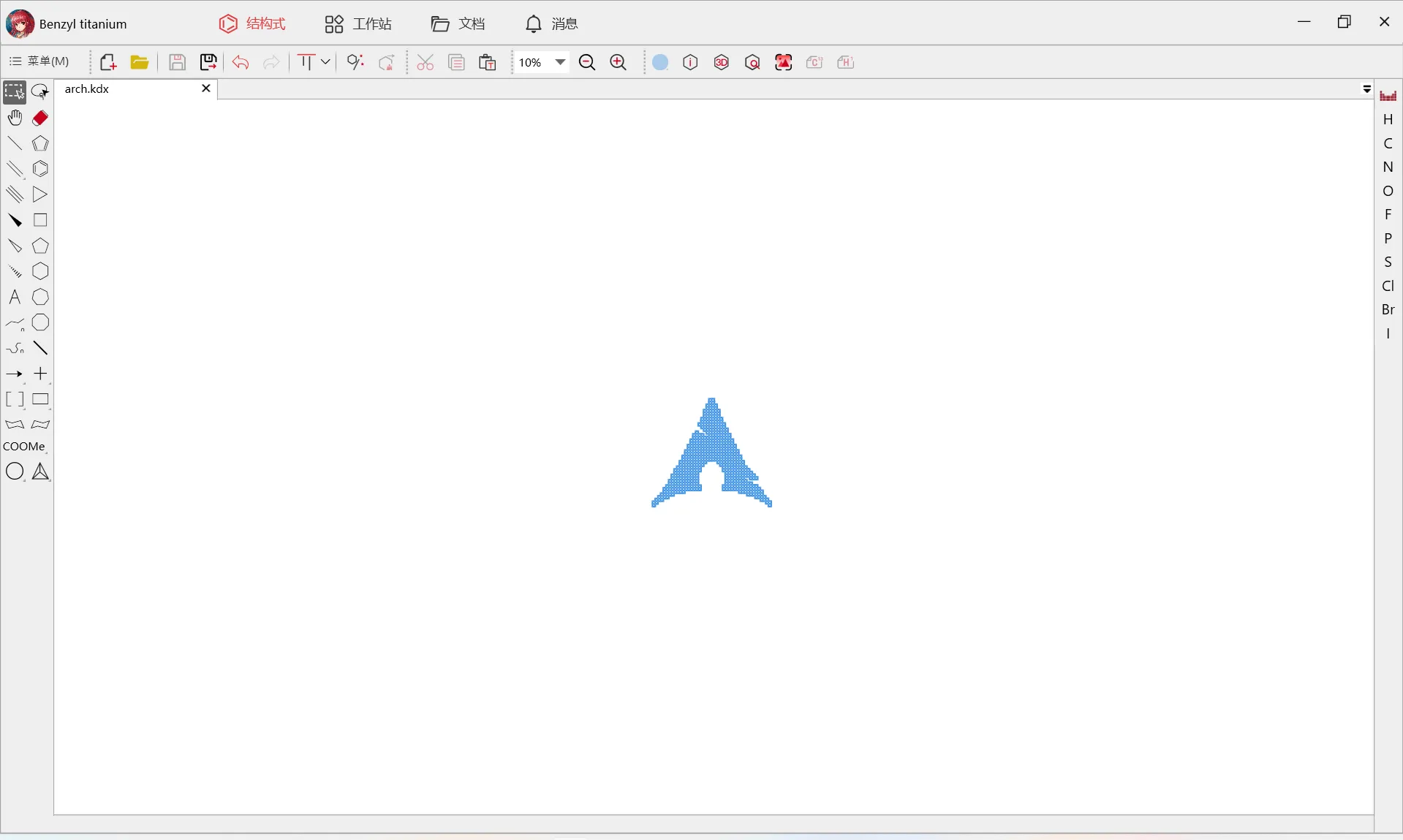1403x840 pixels.
Task: Activate the Hand pan tool
Action: tap(15, 118)
